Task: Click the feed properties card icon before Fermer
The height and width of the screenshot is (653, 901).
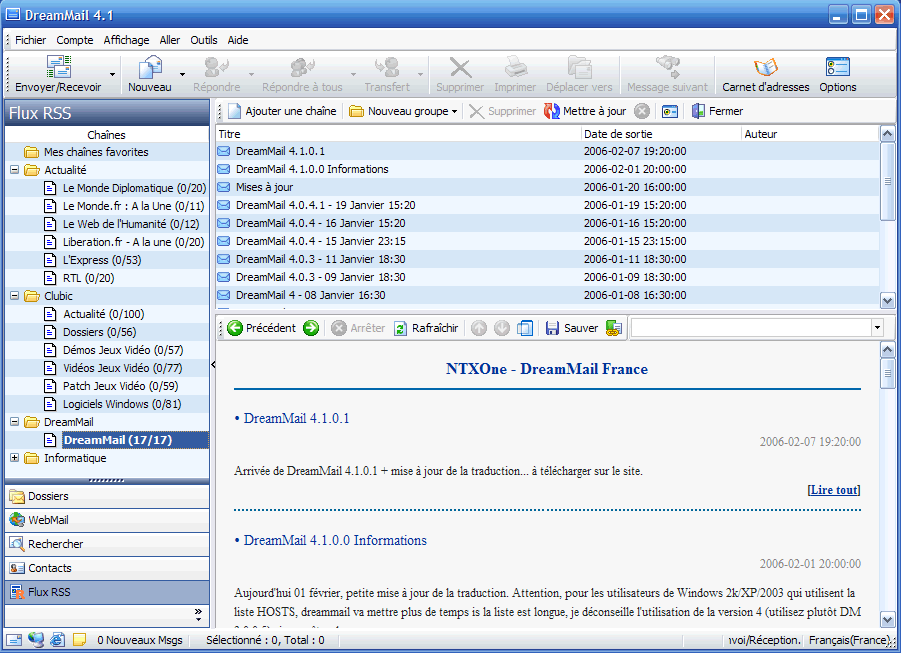Action: 669,112
